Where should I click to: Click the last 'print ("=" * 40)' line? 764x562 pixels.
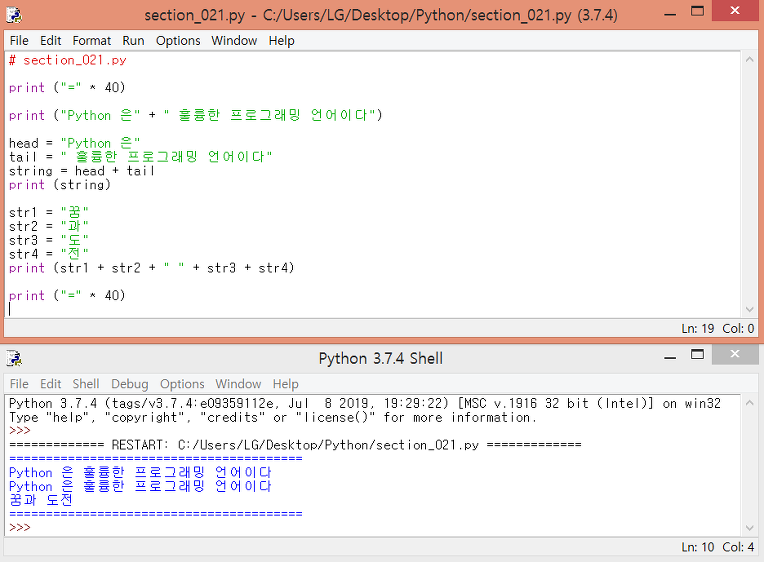(67, 296)
